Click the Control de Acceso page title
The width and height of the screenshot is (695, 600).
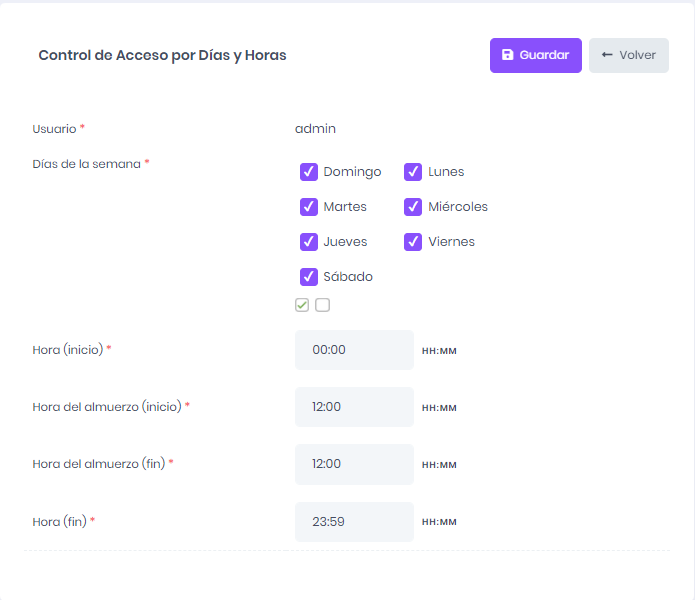[162, 56]
